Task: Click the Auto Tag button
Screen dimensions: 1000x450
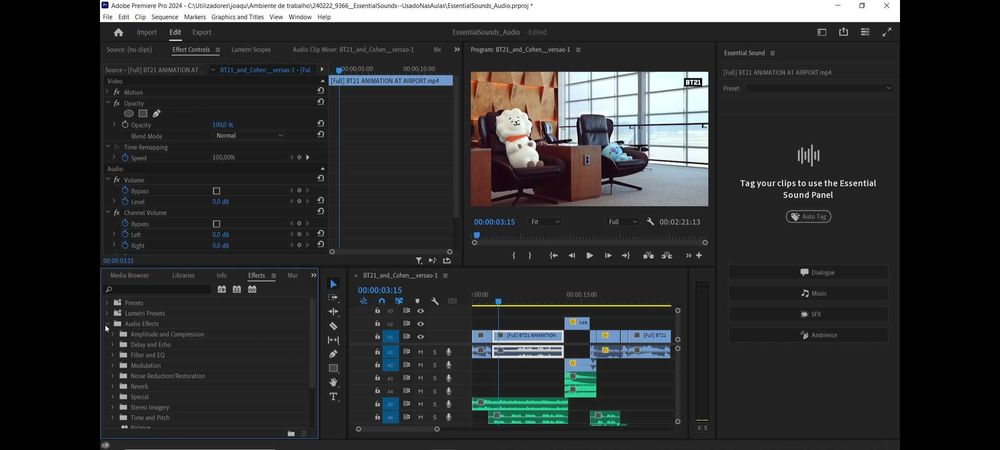Action: (808, 216)
